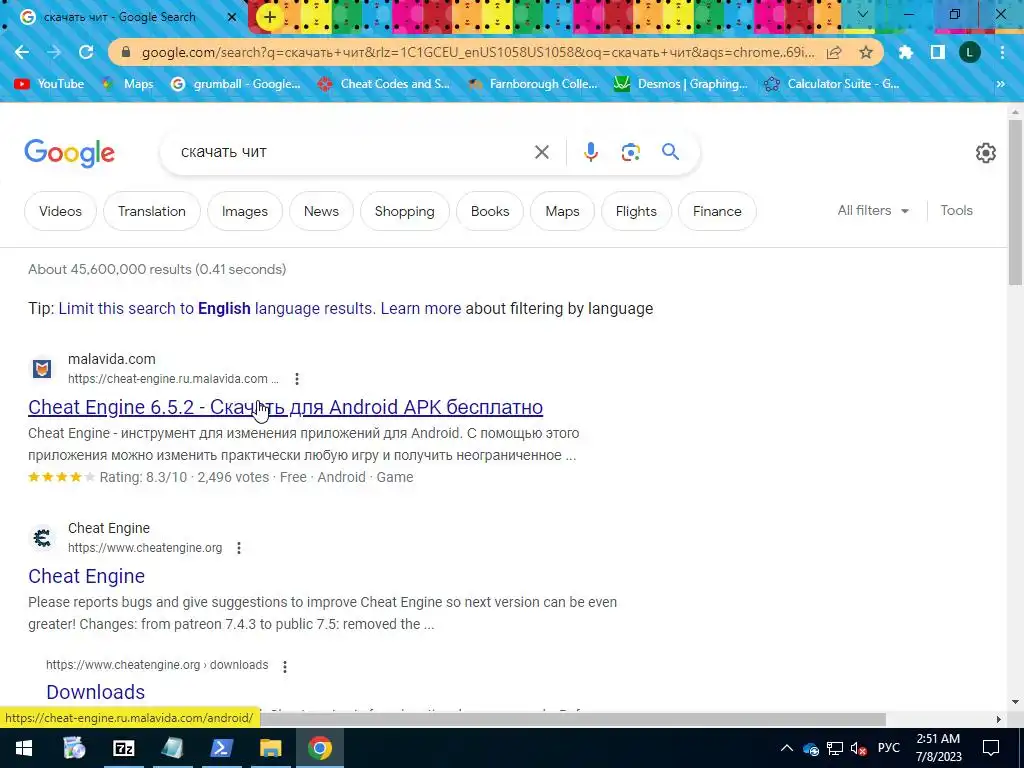Open Google settings gear
1024x768 pixels.
(985, 153)
